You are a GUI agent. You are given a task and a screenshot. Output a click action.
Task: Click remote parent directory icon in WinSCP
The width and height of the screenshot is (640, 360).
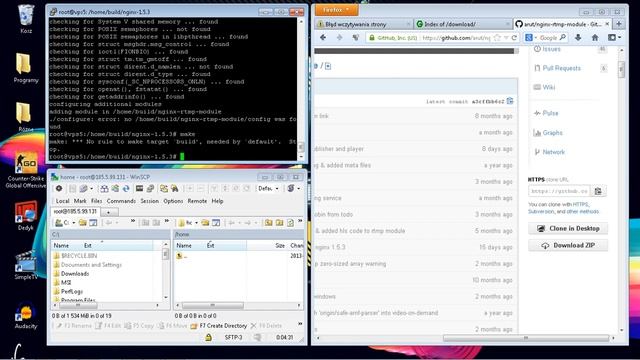[269, 222]
